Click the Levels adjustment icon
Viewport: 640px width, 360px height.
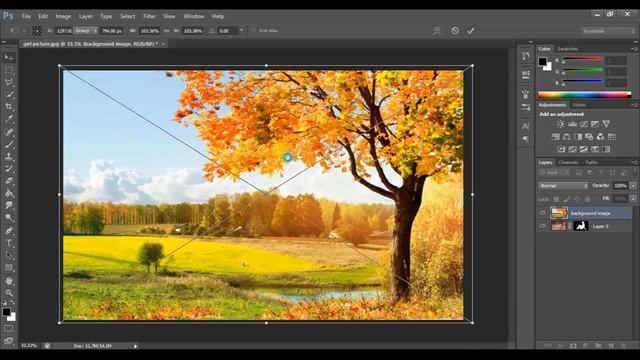[572, 124]
